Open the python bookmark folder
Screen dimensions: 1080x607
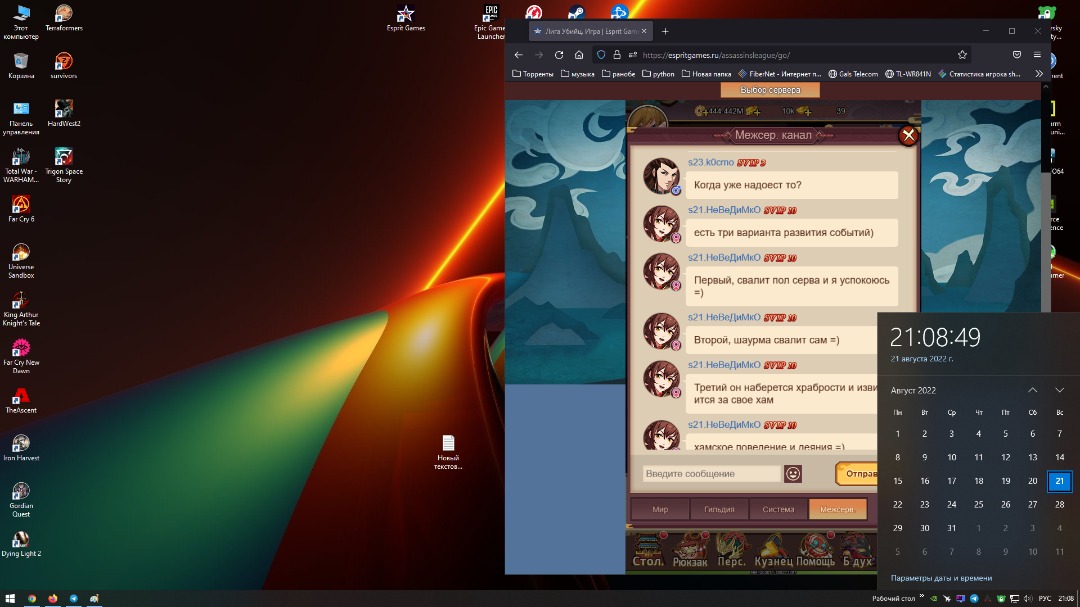(x=658, y=74)
